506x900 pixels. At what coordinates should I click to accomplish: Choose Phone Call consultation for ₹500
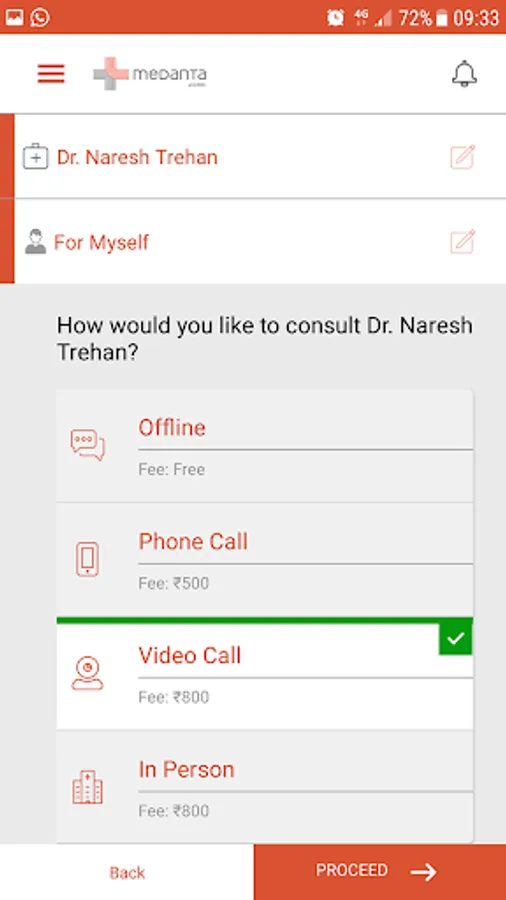tap(264, 560)
